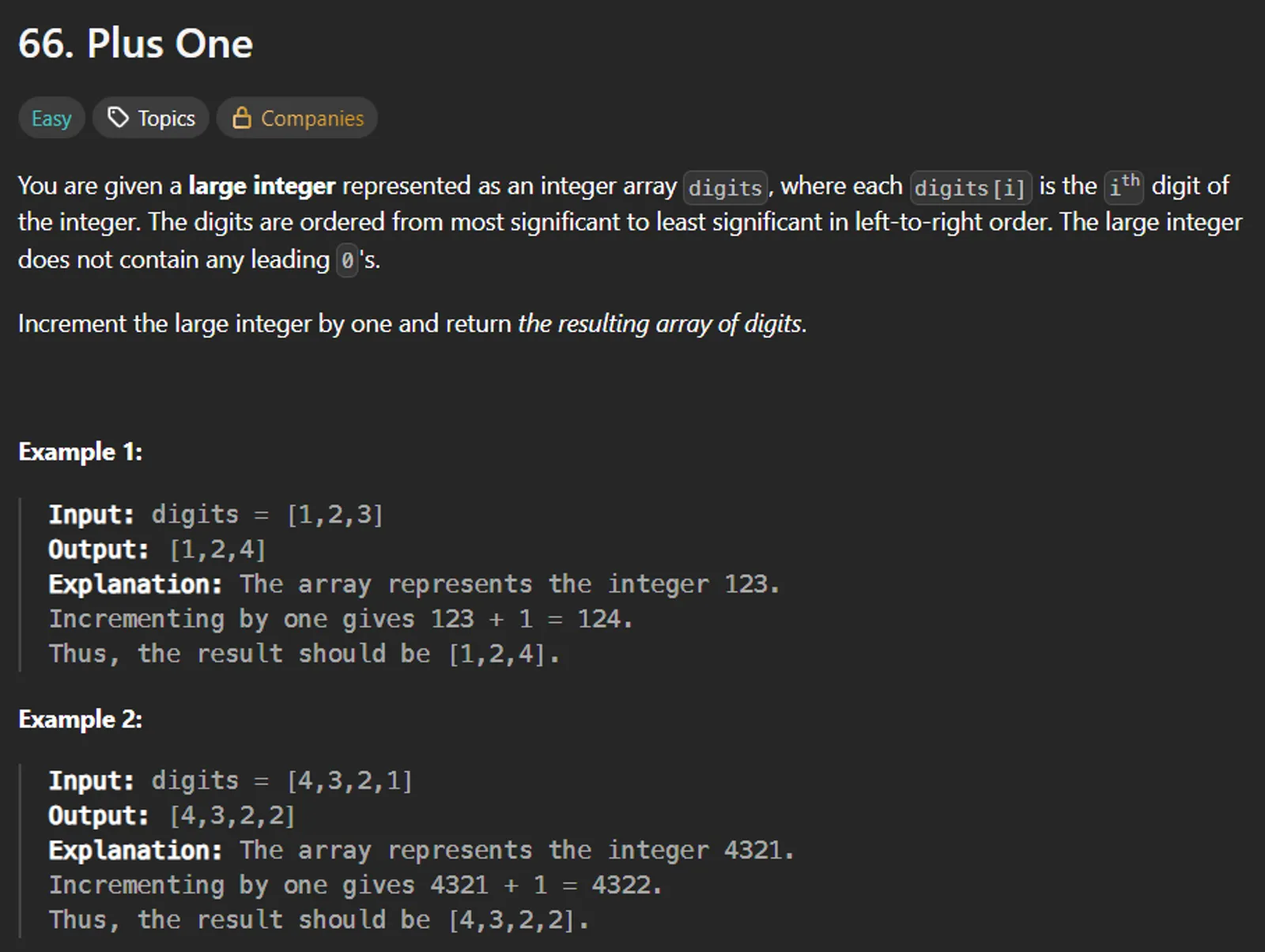The image size is (1265, 952).
Task: Click the Easy difficulty badge
Action: click(51, 119)
